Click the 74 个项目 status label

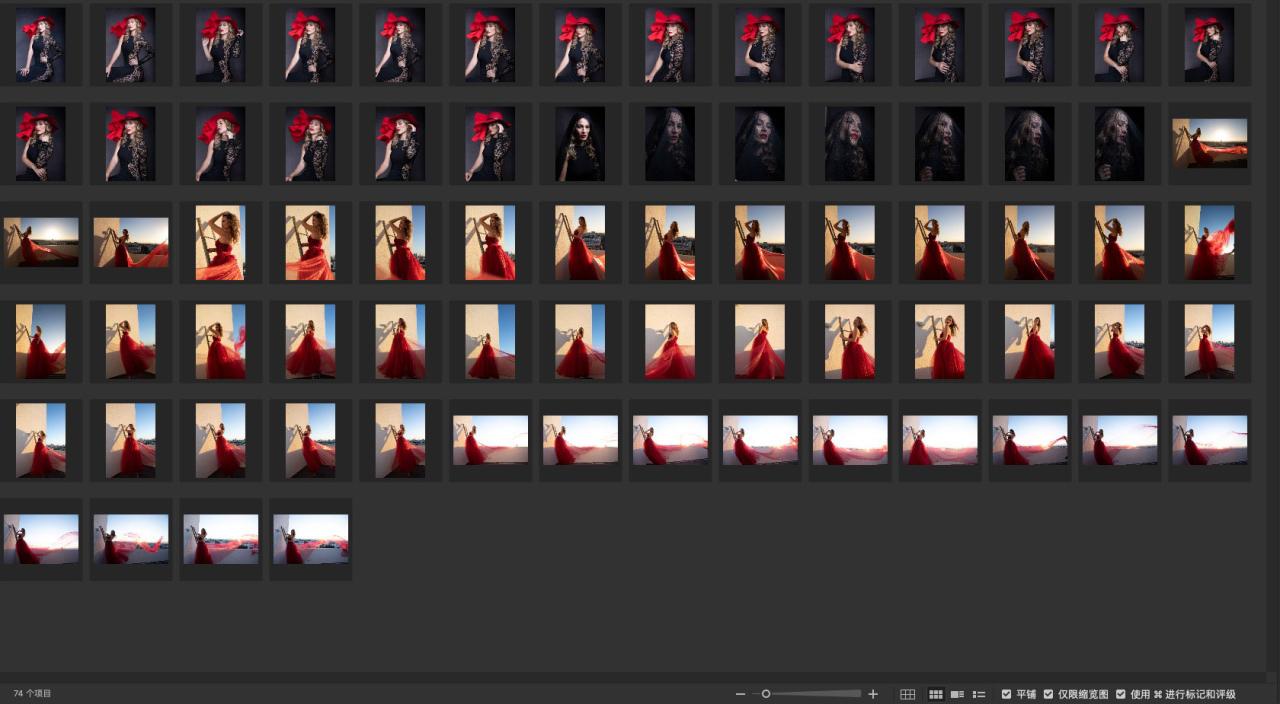(x=32, y=693)
